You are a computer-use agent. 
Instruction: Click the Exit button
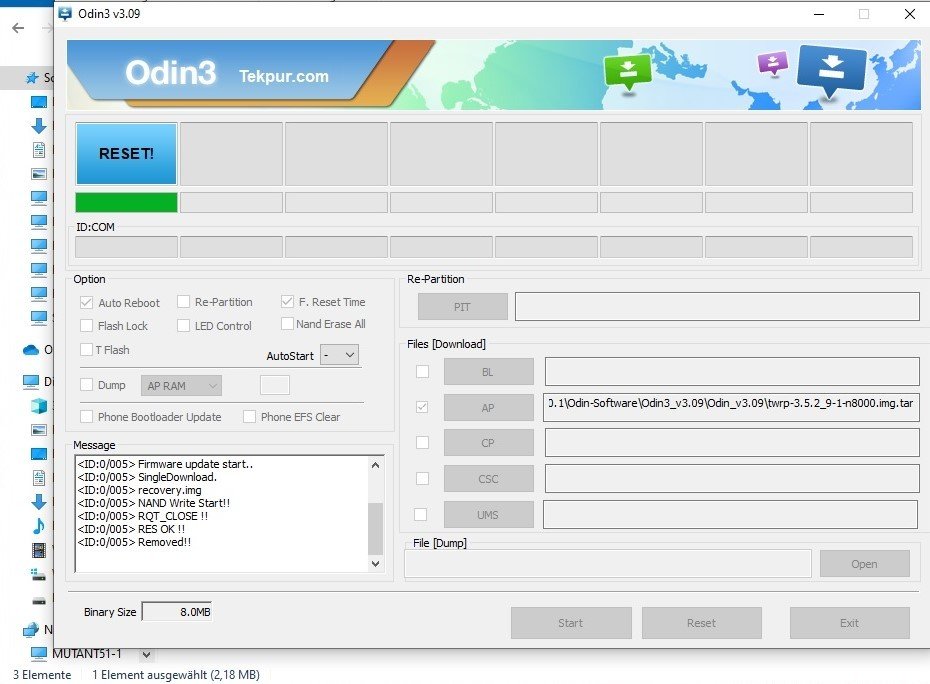click(x=849, y=623)
